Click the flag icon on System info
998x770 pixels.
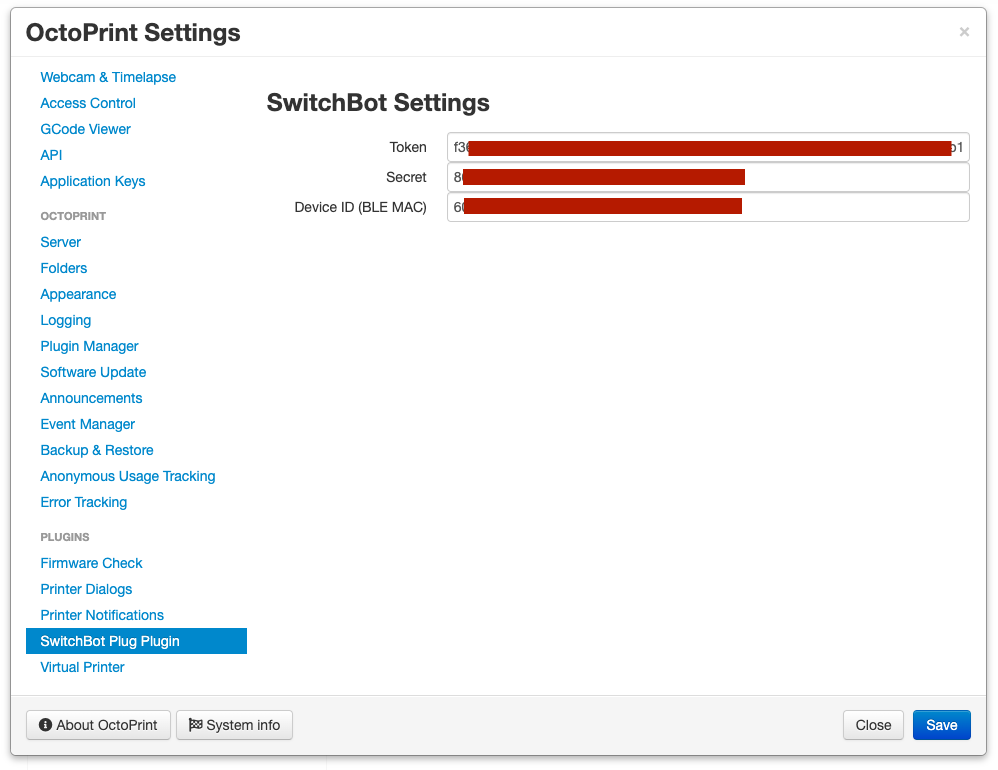[x=195, y=725]
